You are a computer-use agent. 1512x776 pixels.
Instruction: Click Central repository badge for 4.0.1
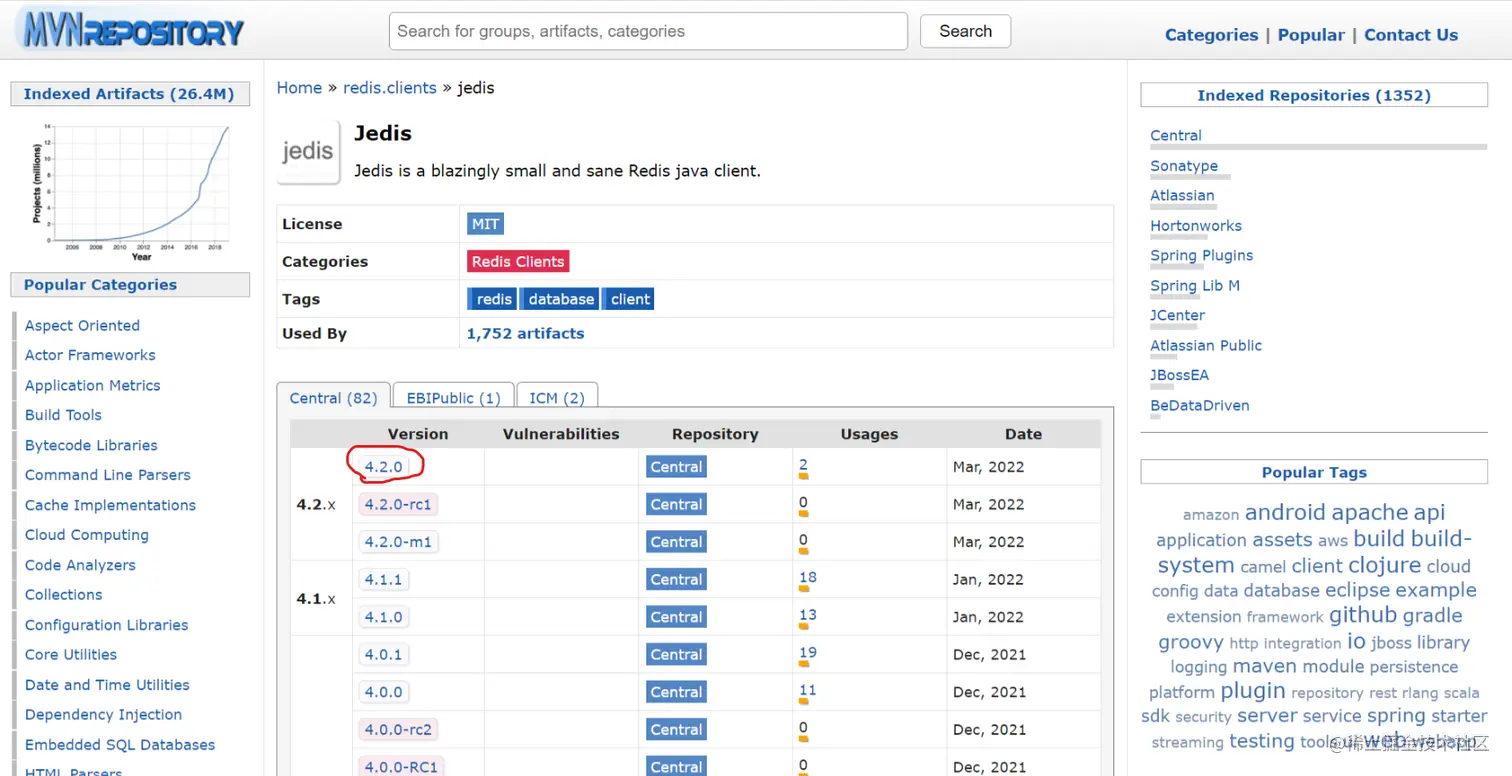(676, 654)
